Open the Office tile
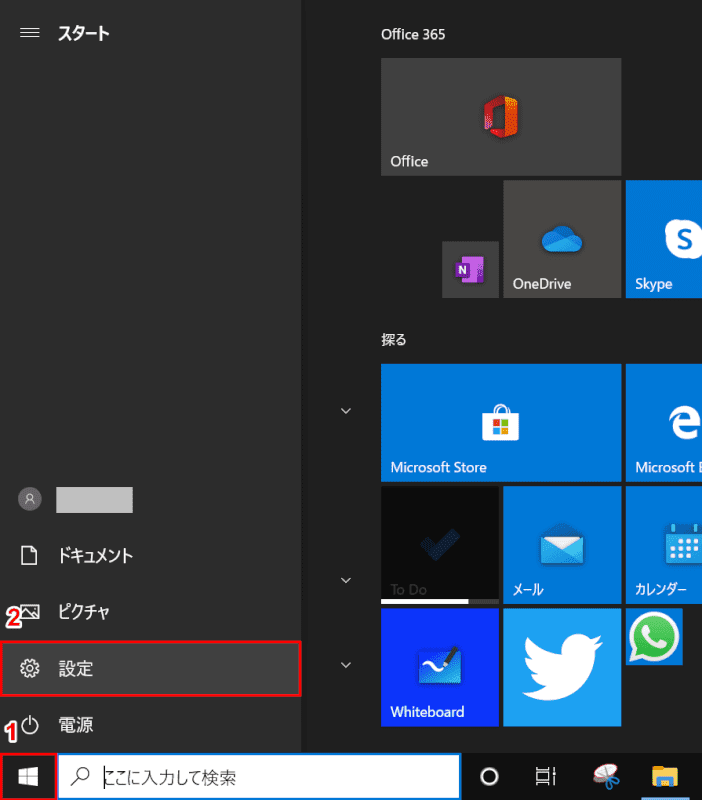The image size is (702, 800). pos(501,117)
